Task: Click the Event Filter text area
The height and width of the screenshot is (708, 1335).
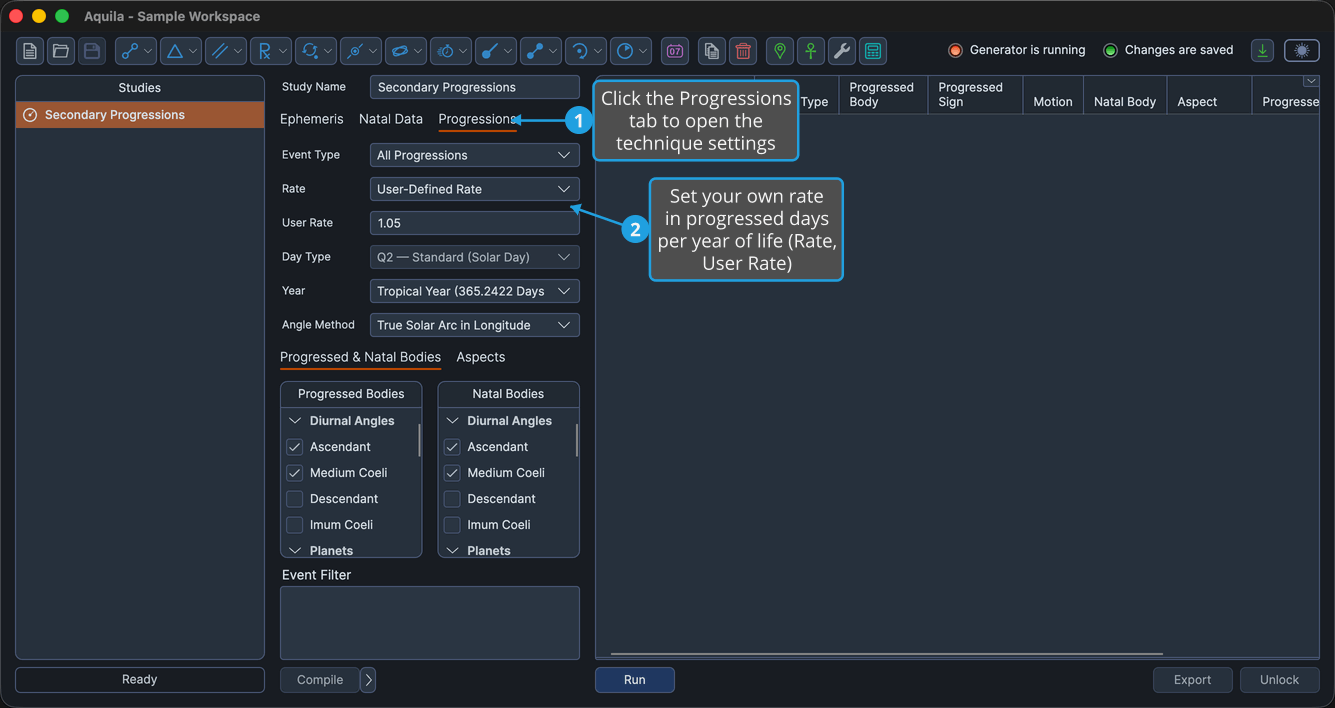Action: (430, 623)
